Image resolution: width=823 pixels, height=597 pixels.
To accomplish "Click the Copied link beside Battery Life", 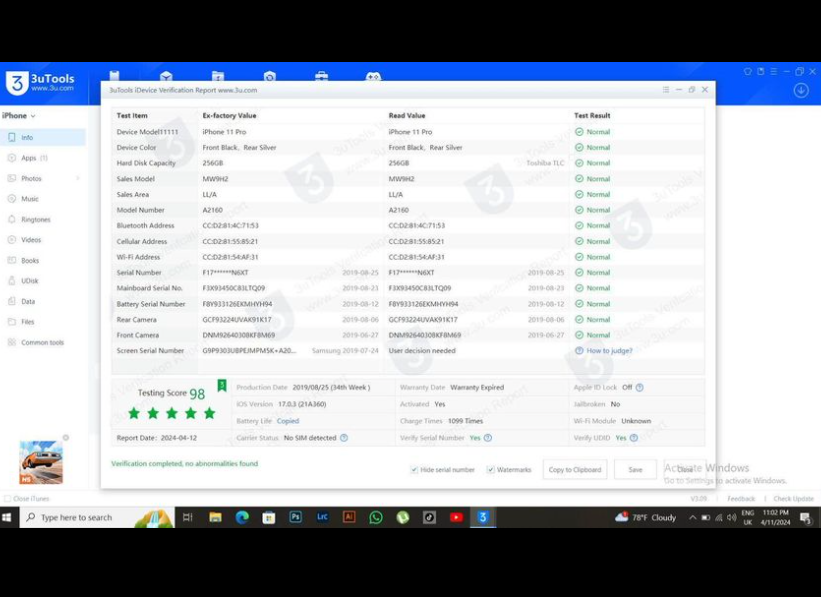I will [288, 421].
